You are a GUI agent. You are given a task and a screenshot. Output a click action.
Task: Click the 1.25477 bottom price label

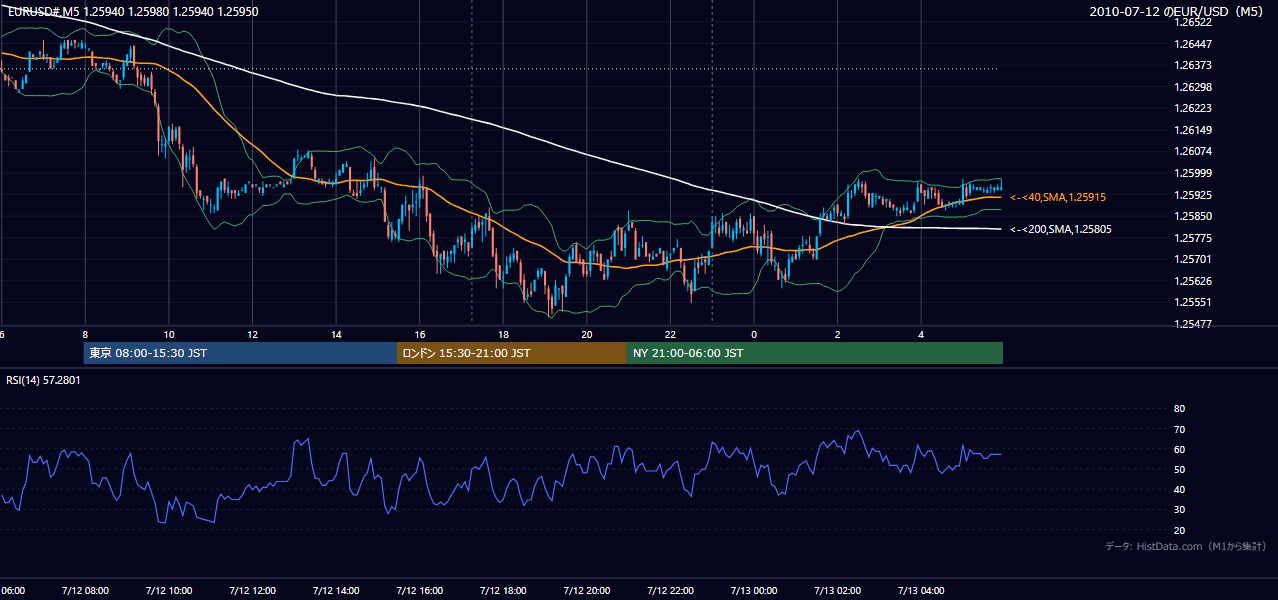1194,324
